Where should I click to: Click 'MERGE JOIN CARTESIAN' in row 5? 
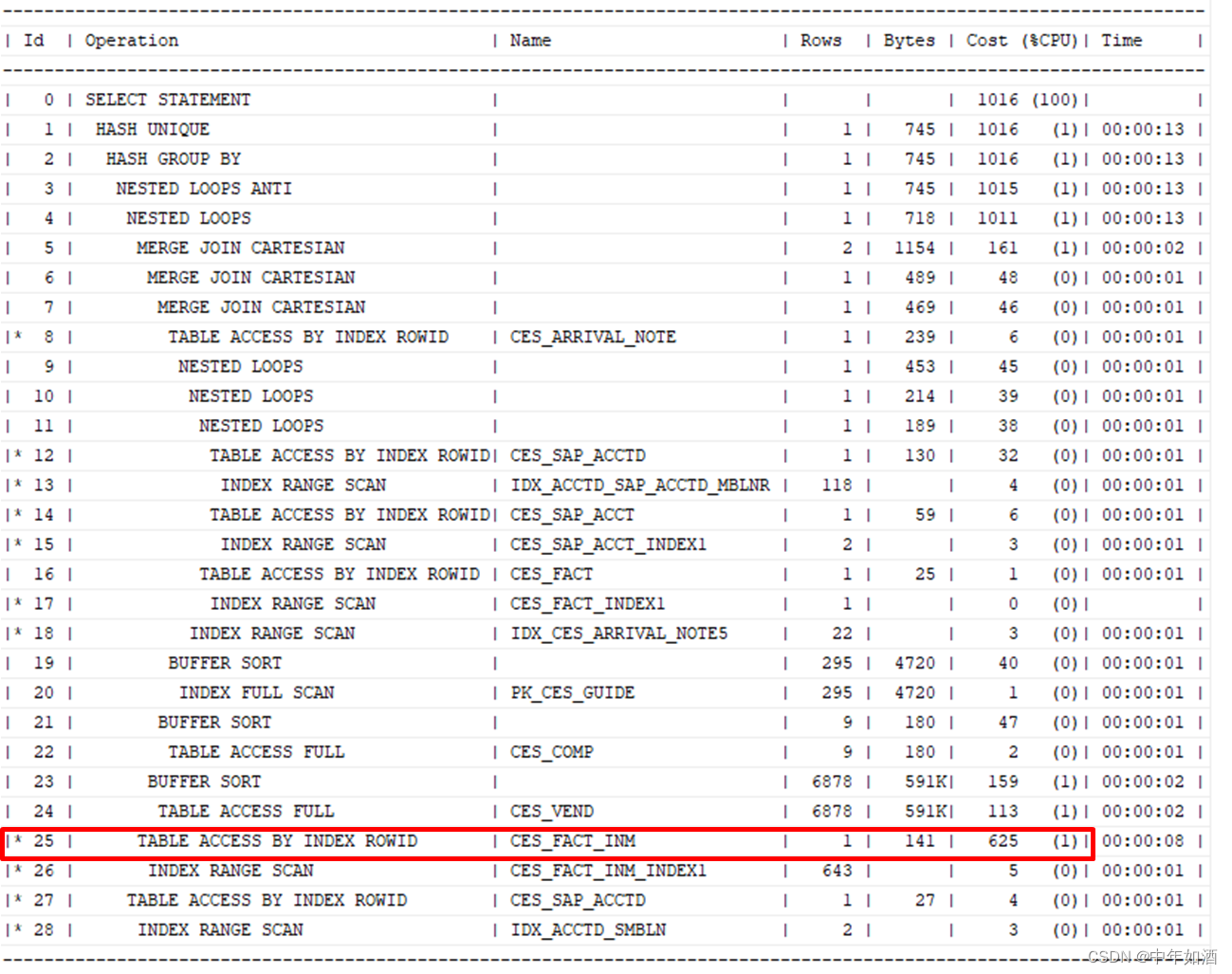241,248
